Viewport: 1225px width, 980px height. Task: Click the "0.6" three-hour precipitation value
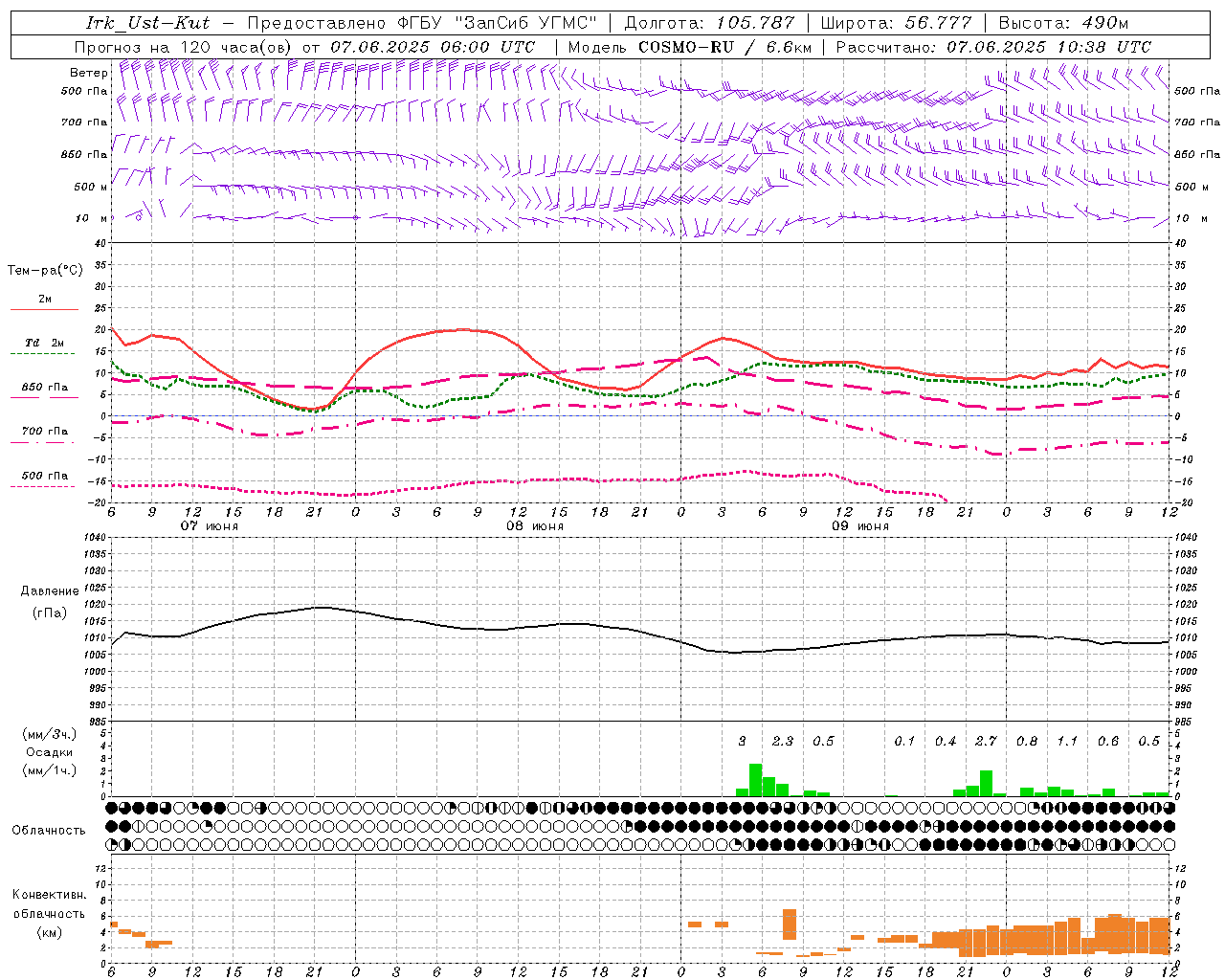click(x=1108, y=741)
